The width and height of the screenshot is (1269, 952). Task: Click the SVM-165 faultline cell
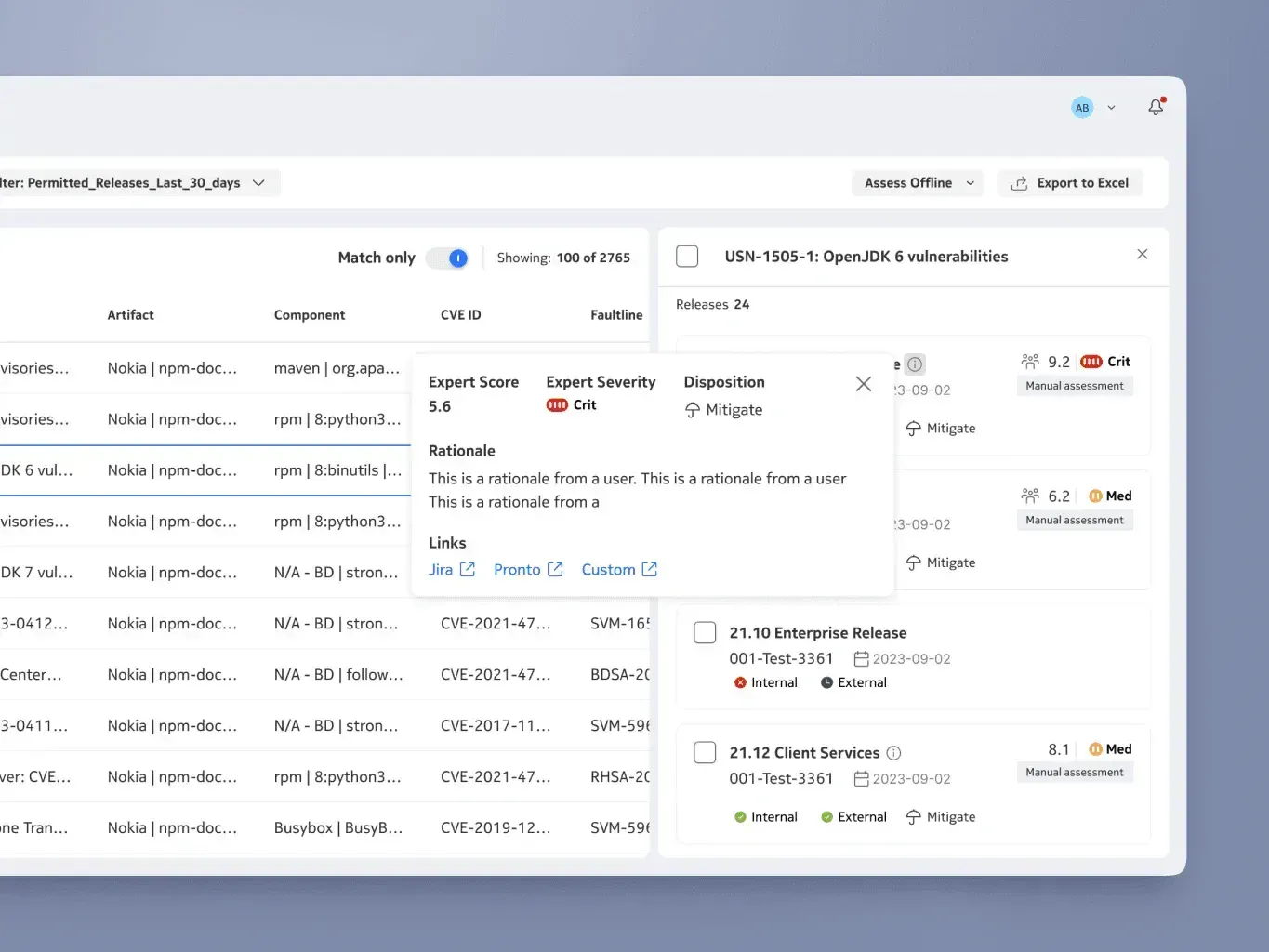coord(620,623)
